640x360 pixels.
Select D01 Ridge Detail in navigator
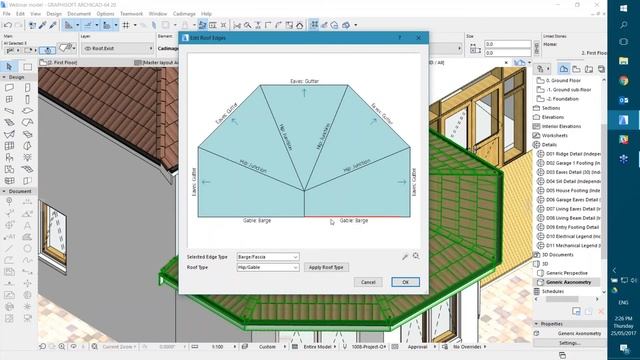[x=573, y=154]
